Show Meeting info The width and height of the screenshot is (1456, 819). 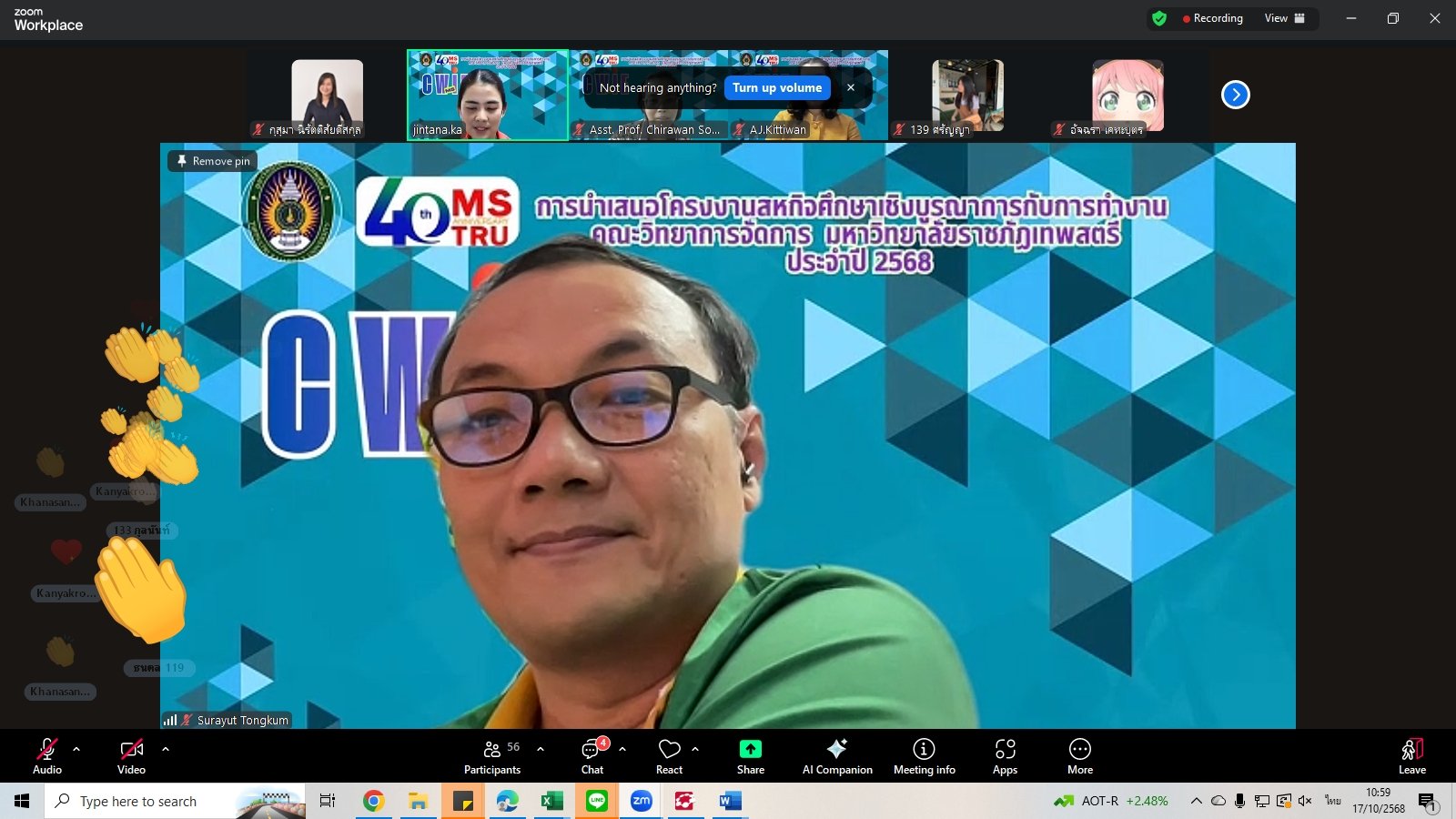pos(924,756)
